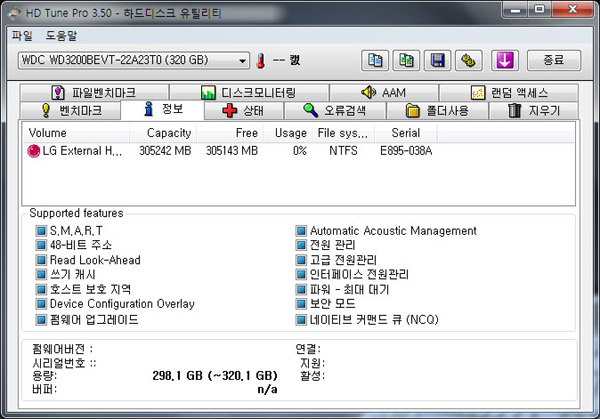Maximize the HD Tune Pro window
Screen dimensions: 600x419
tap(540, 10)
